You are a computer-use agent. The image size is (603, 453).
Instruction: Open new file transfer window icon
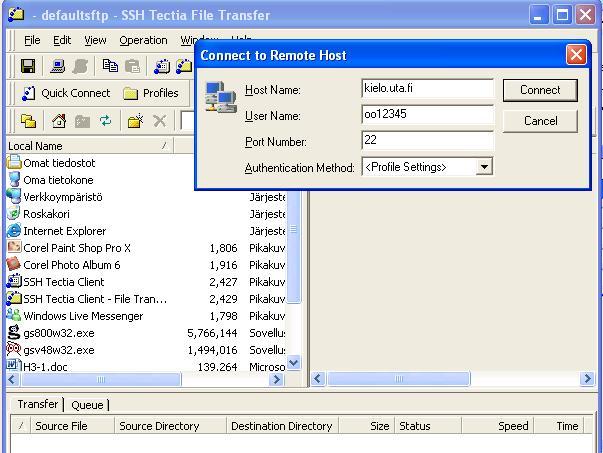pos(184,66)
